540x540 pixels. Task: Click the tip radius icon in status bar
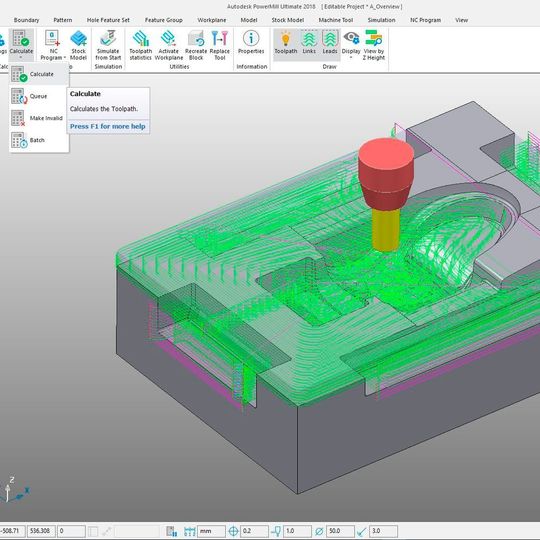[362, 531]
